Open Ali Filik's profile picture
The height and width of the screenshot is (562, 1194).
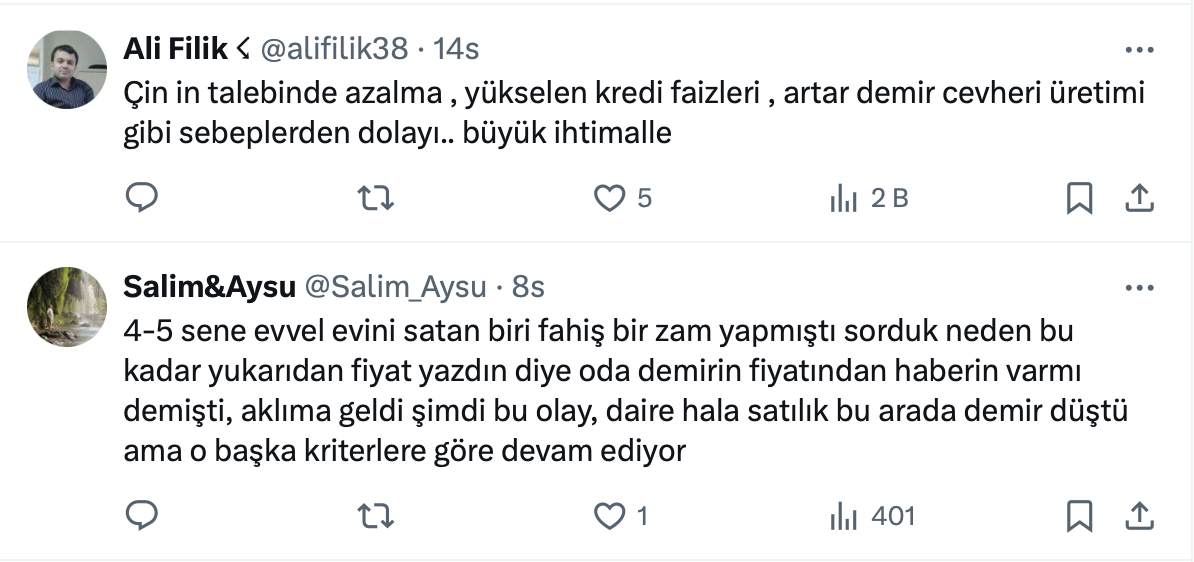(67, 68)
